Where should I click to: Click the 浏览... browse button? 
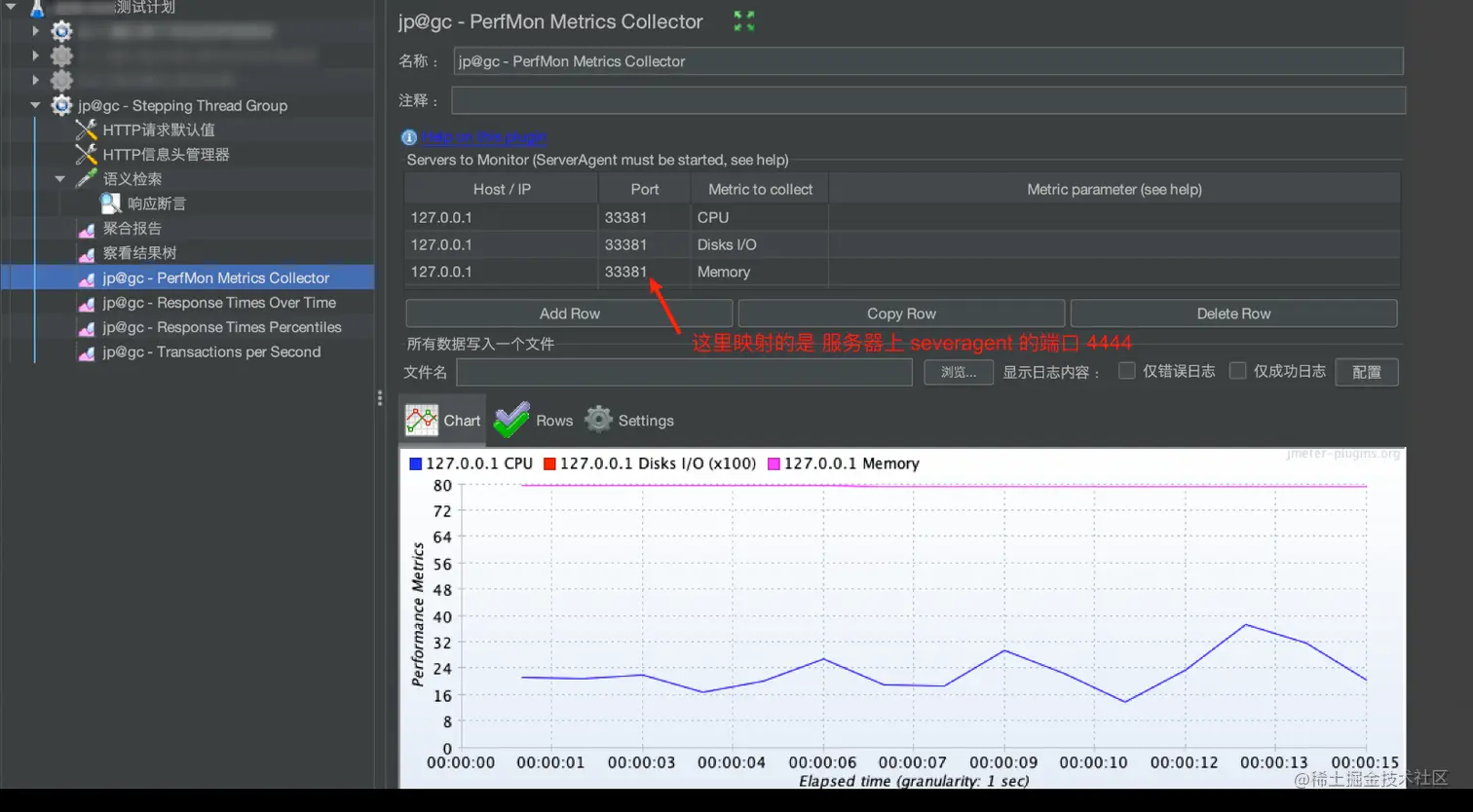(959, 372)
